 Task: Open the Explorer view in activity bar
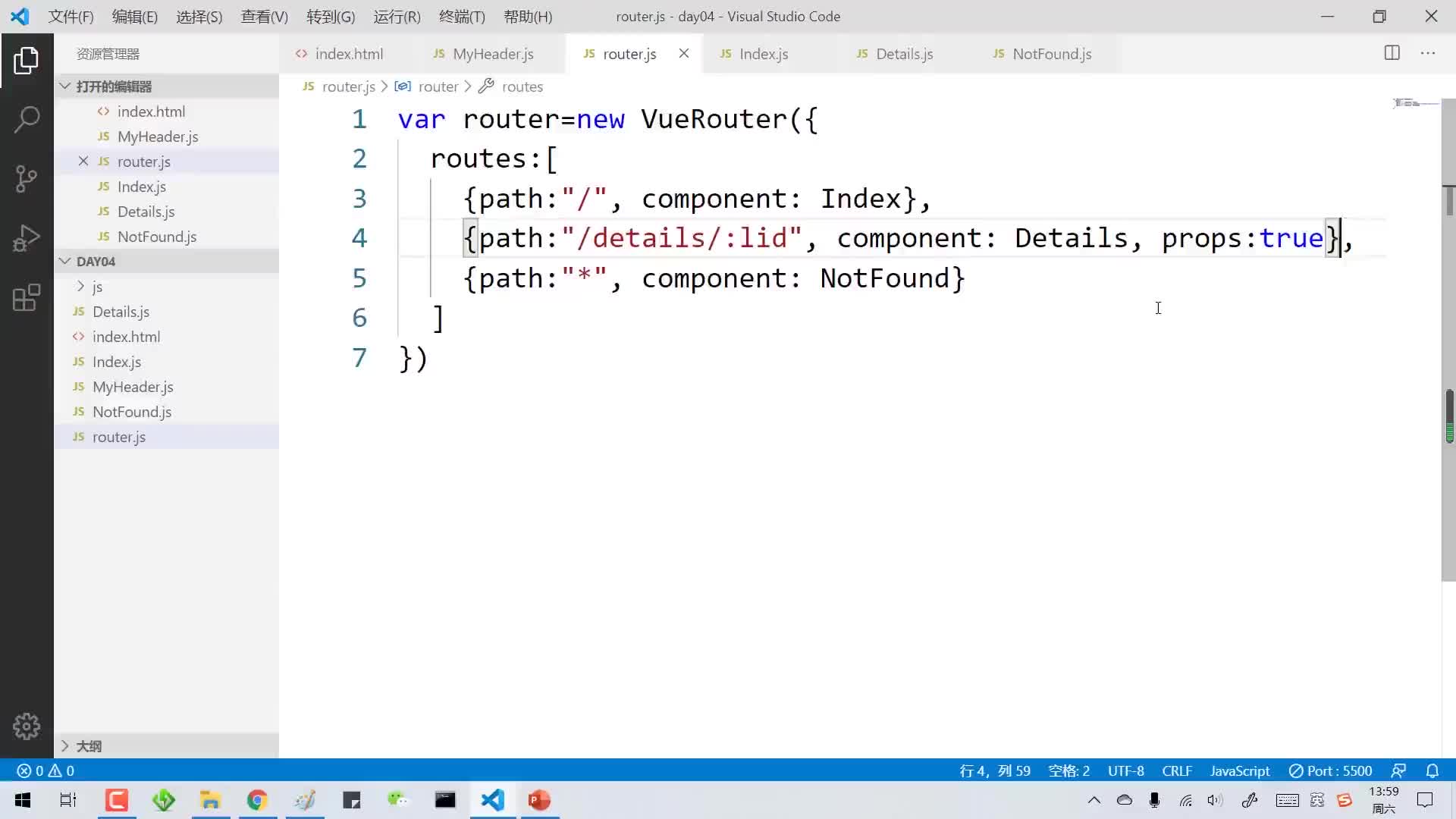[x=27, y=61]
